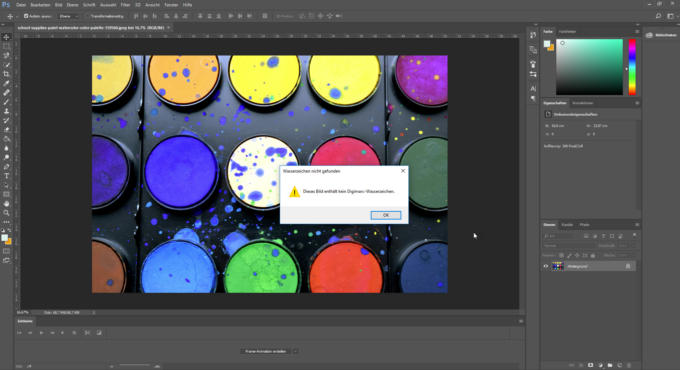
Task: Select the Hand tool
Action: tap(7, 203)
